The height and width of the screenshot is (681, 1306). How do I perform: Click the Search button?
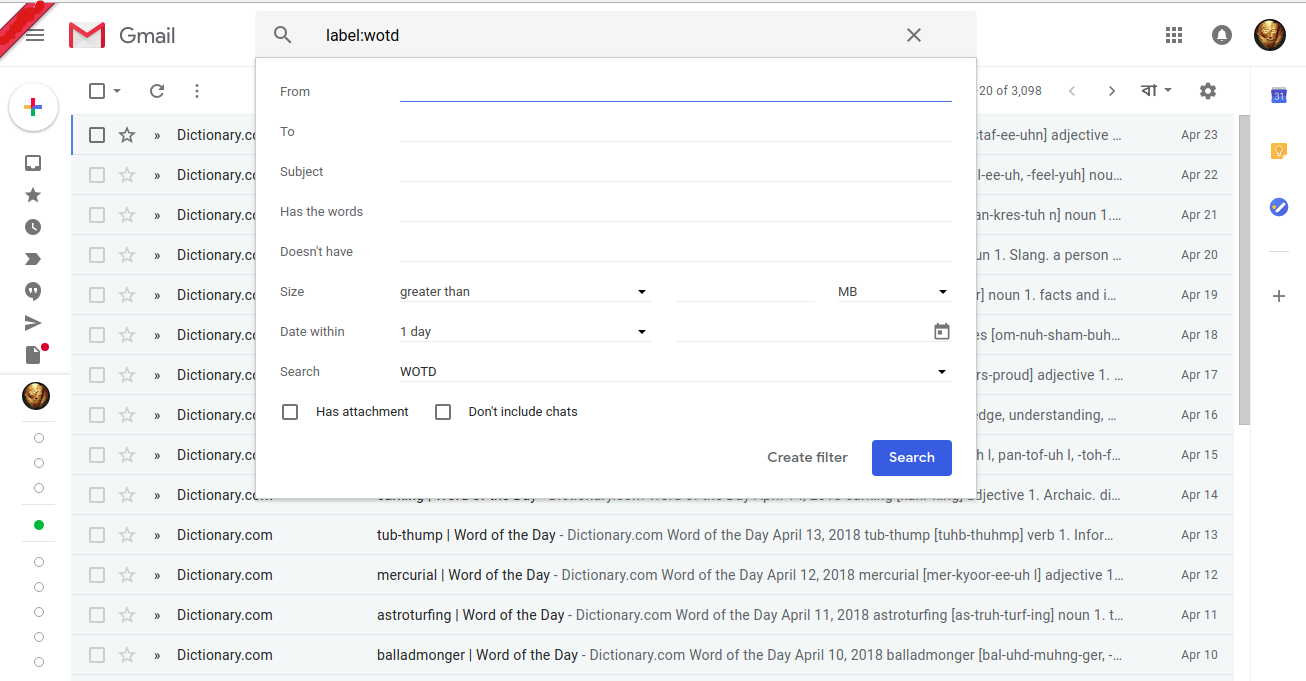912,458
